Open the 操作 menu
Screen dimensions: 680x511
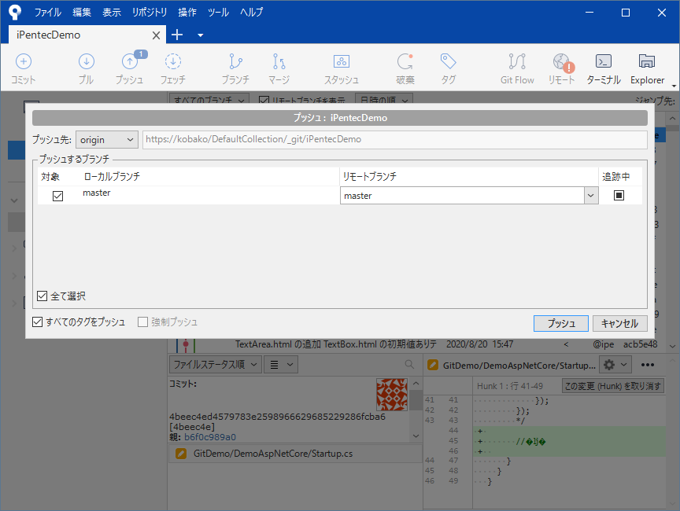pos(187,12)
